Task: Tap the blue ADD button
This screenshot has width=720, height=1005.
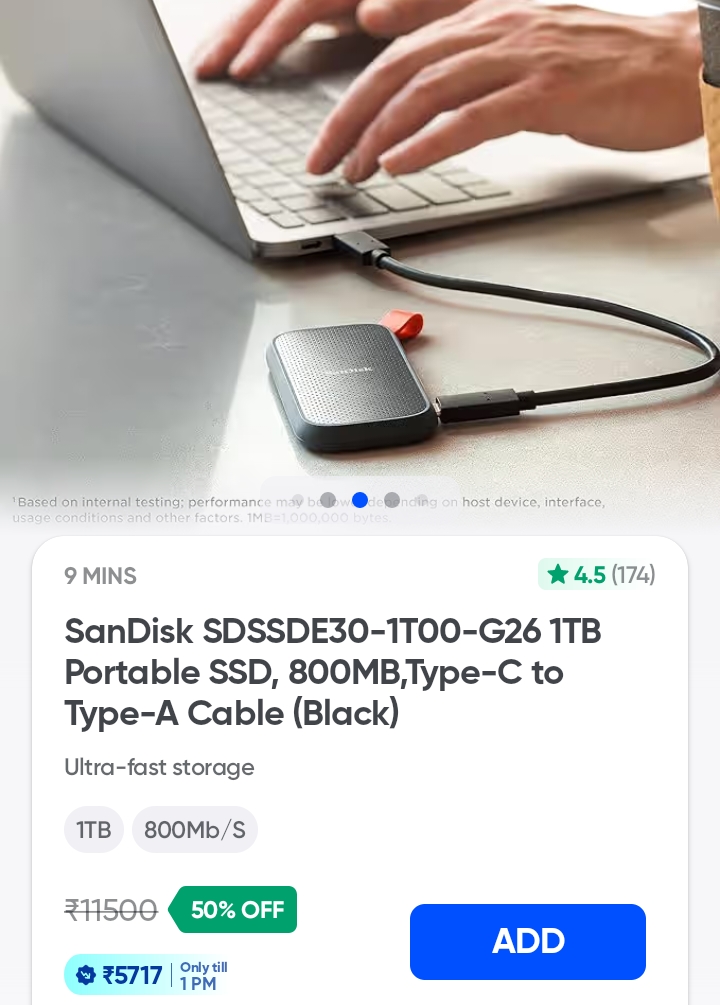Action: [528, 942]
